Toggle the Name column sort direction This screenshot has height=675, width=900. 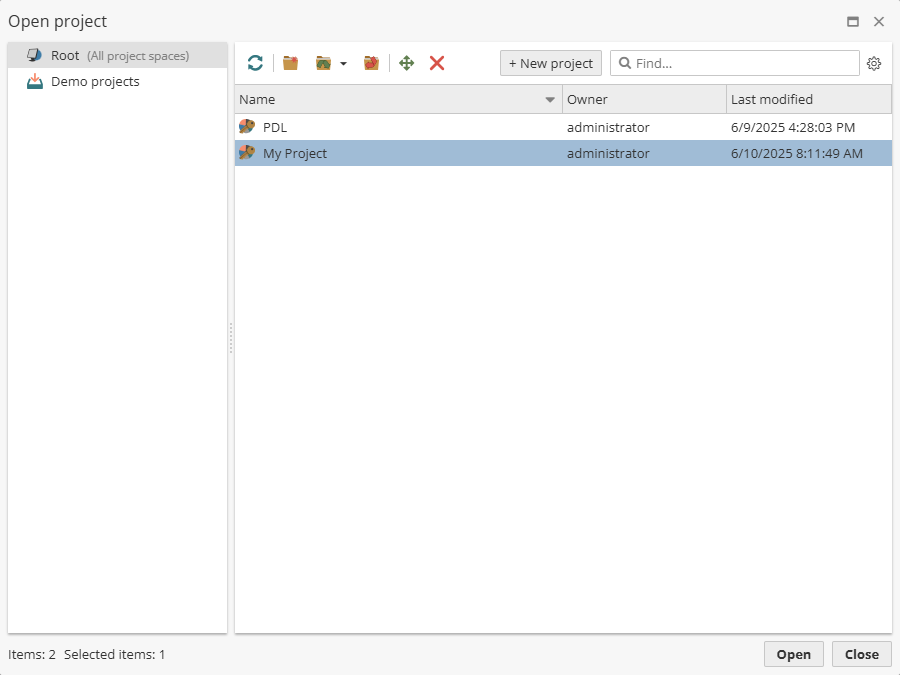click(x=550, y=99)
